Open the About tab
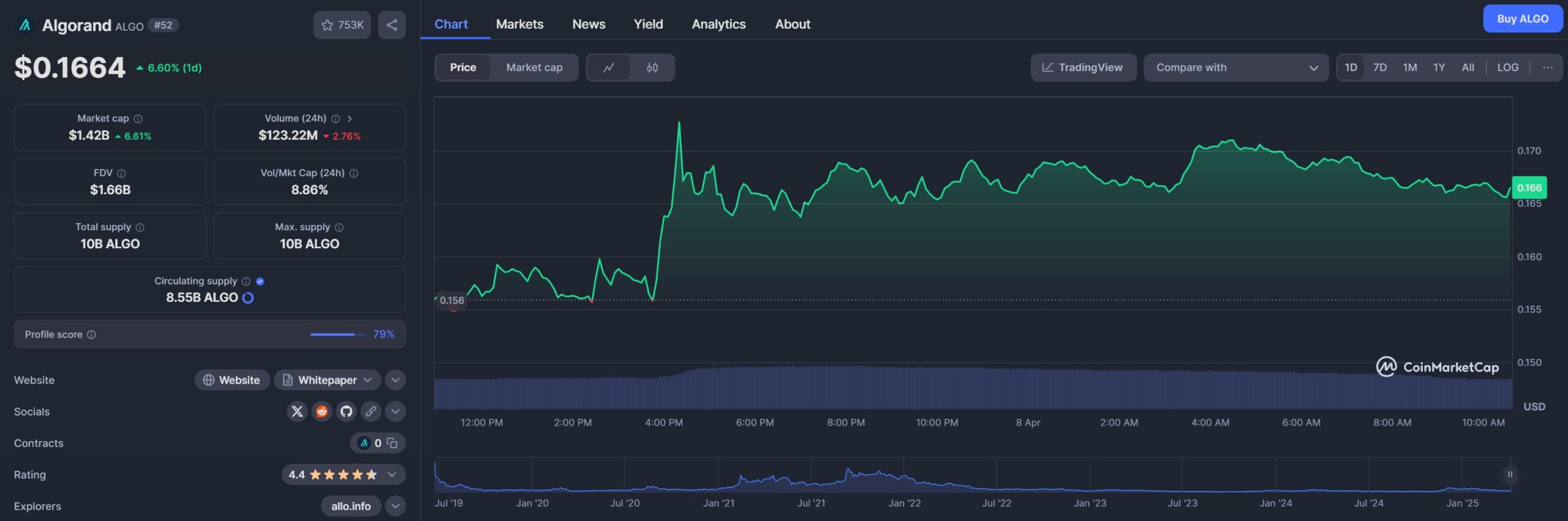This screenshot has width=1568, height=521. point(793,24)
